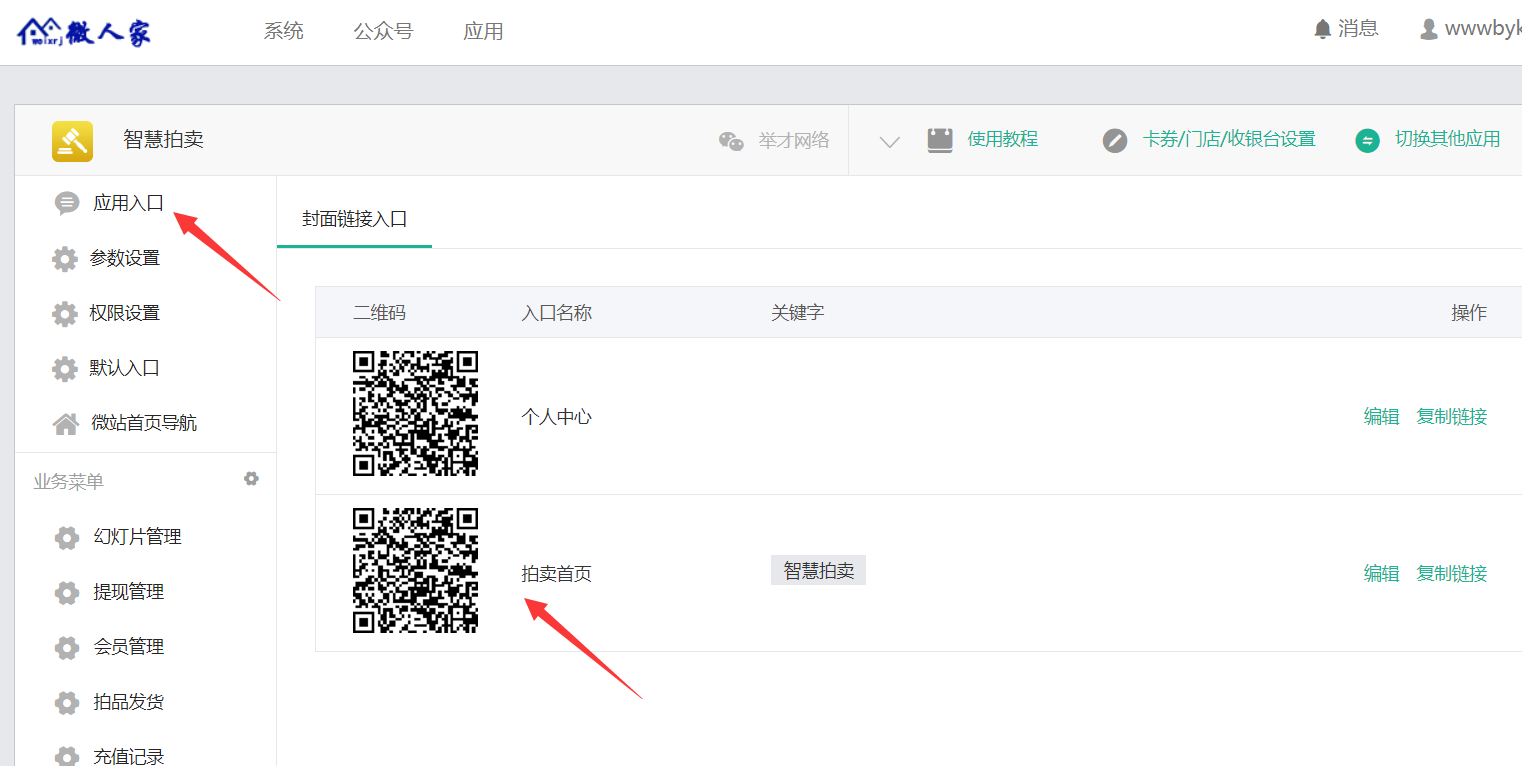This screenshot has width=1522, height=766.
Task: Open 权限设置 in the sidebar
Action: (125, 313)
